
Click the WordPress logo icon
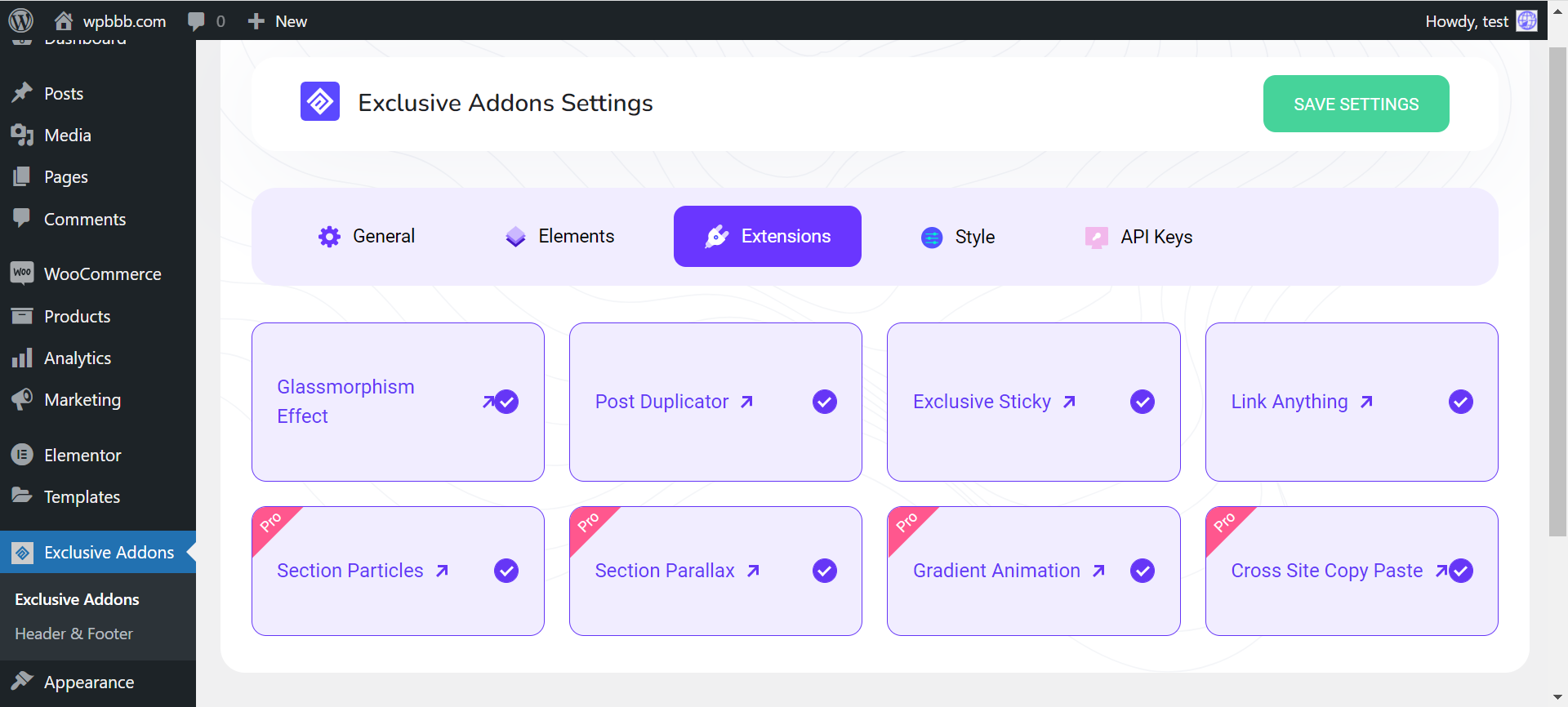click(20, 20)
